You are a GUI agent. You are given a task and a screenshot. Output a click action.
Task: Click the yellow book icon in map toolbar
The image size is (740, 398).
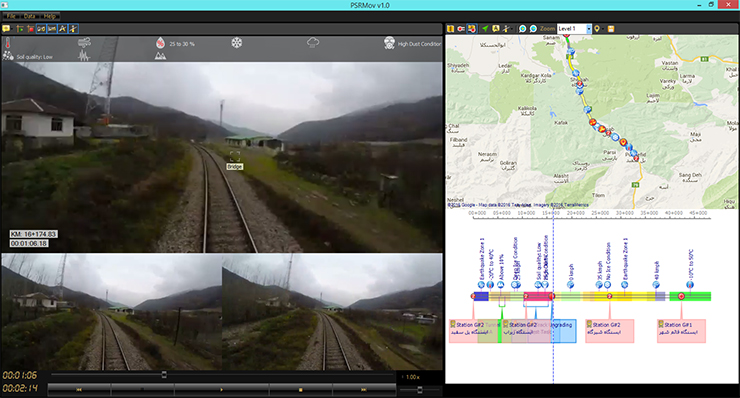(451, 29)
